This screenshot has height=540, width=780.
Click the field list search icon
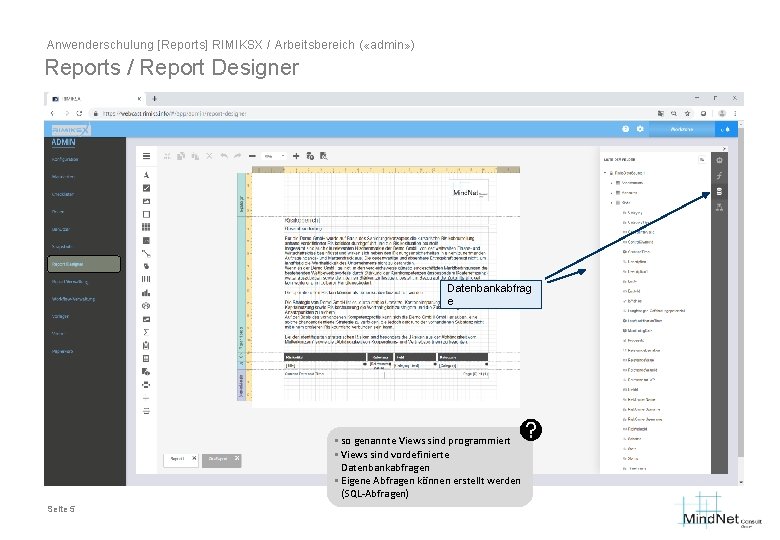point(702,160)
